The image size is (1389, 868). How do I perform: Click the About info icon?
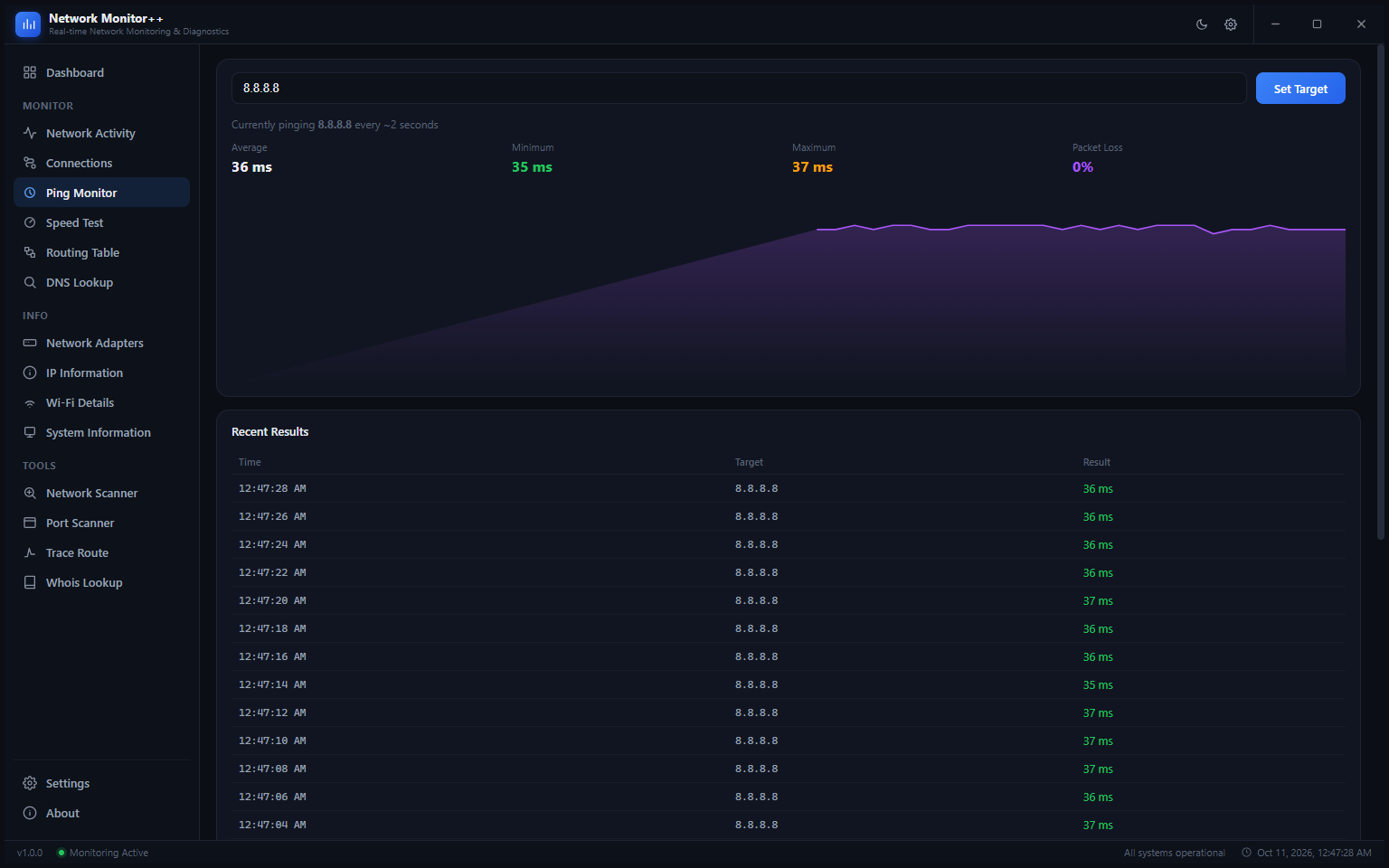[30, 813]
